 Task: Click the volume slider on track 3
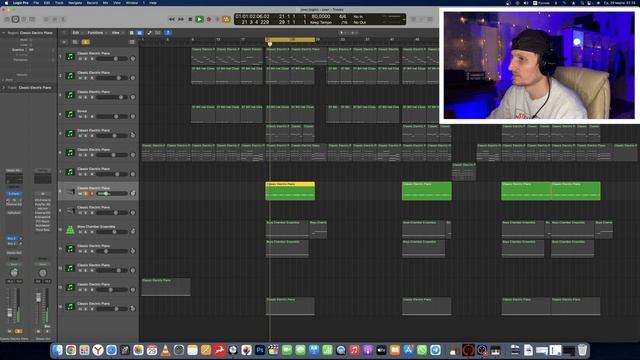pyautogui.click(x=111, y=97)
